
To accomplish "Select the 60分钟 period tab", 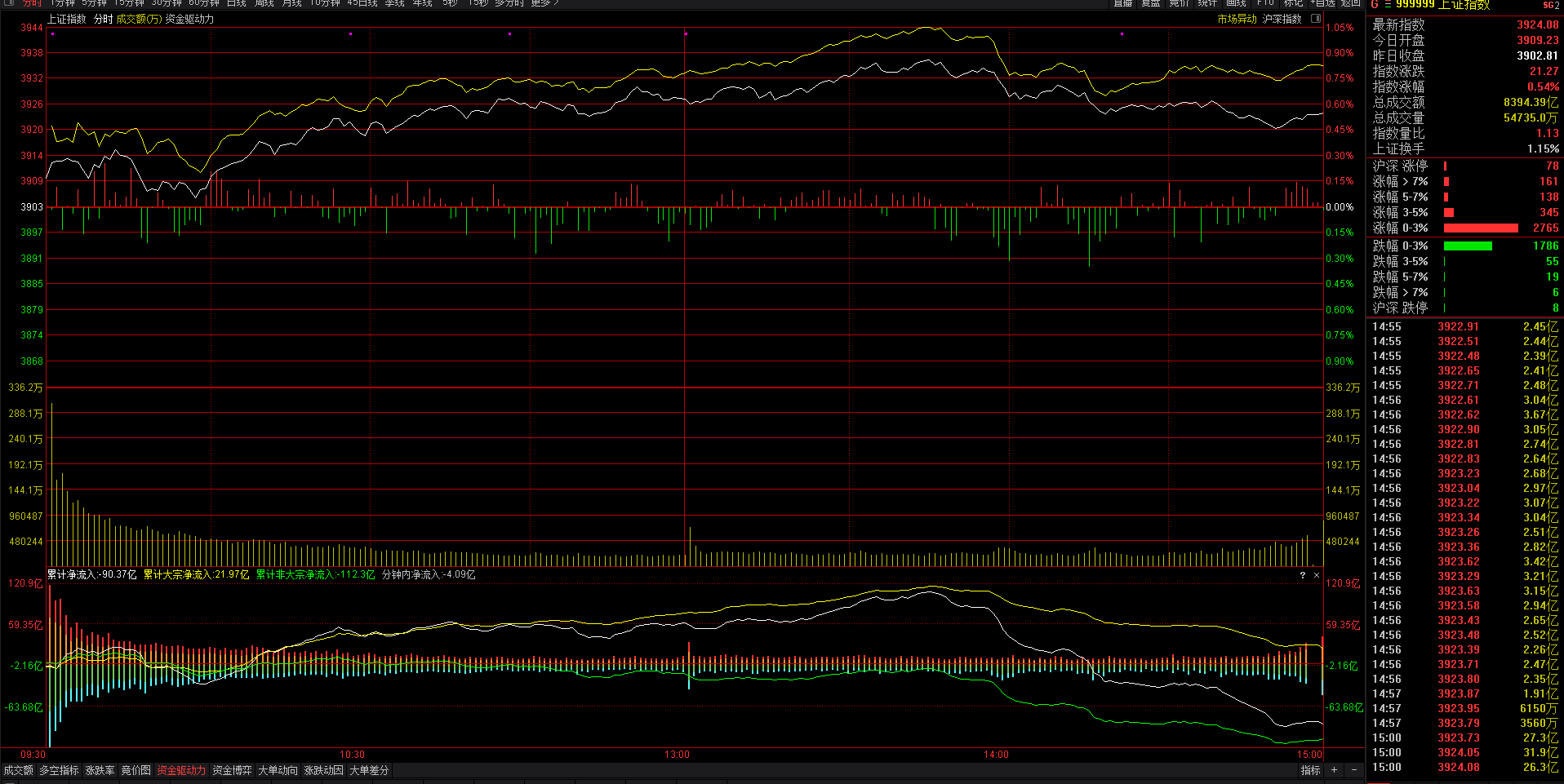I will click(x=204, y=2).
